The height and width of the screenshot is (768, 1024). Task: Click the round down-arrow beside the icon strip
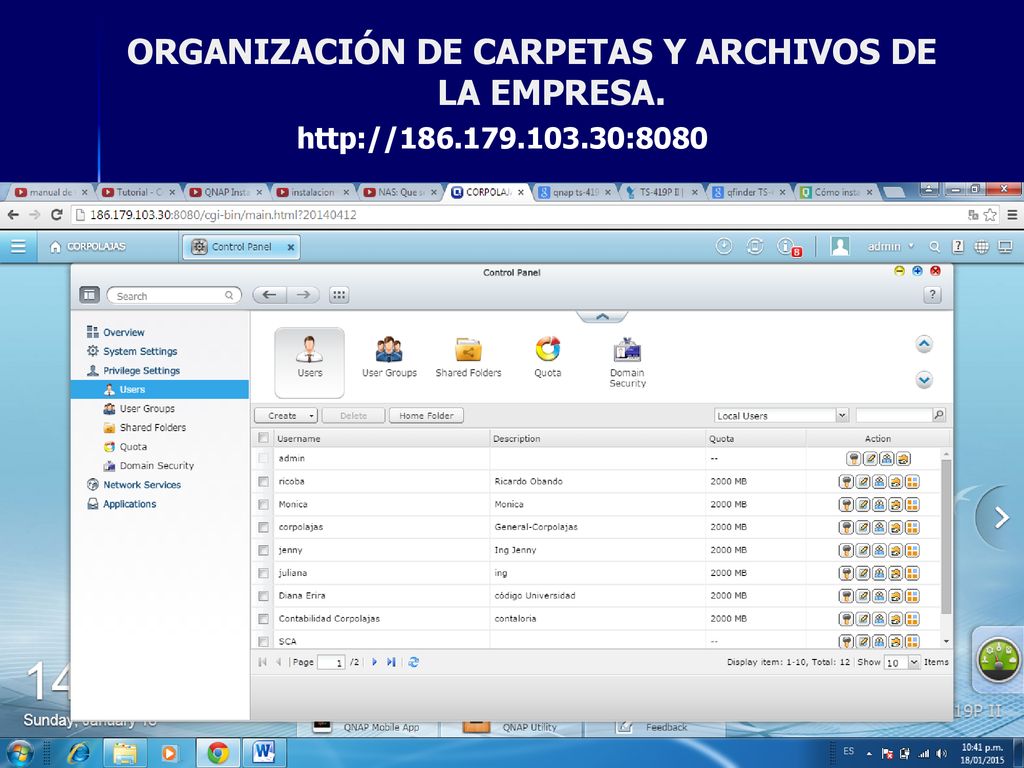pyautogui.click(x=924, y=379)
